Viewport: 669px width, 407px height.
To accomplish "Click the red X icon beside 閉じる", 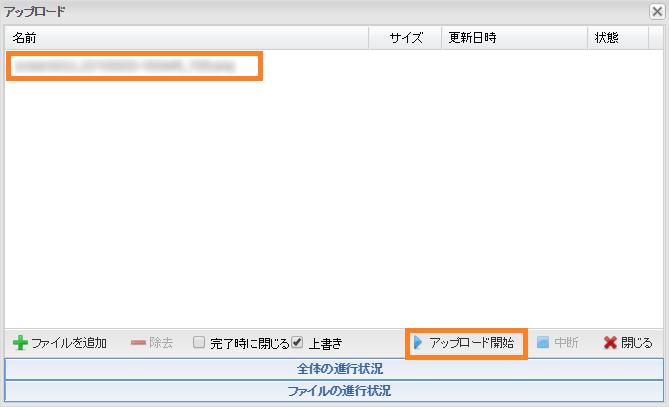I will [x=610, y=343].
